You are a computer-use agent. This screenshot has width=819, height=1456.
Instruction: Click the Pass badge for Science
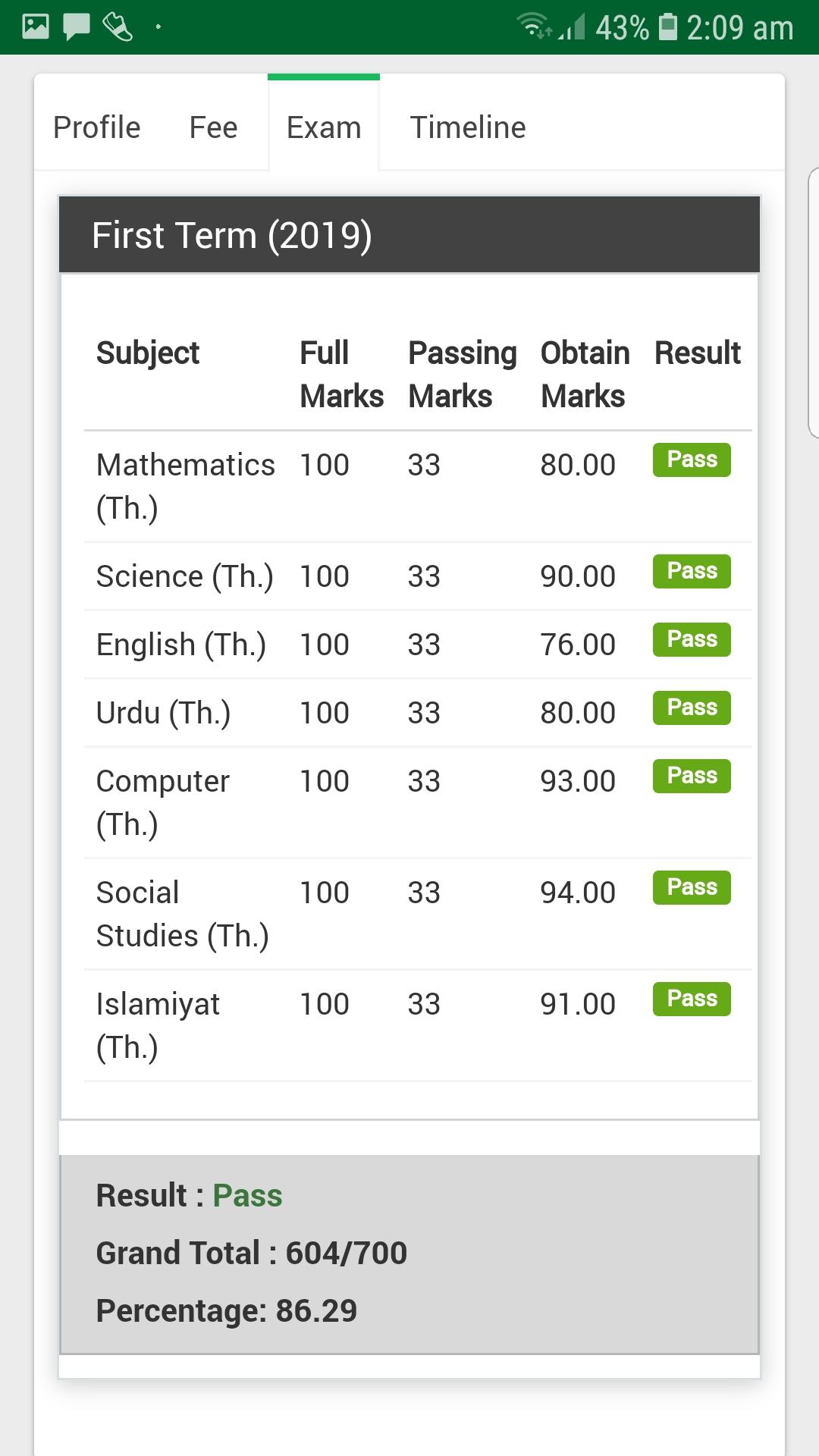tap(692, 571)
